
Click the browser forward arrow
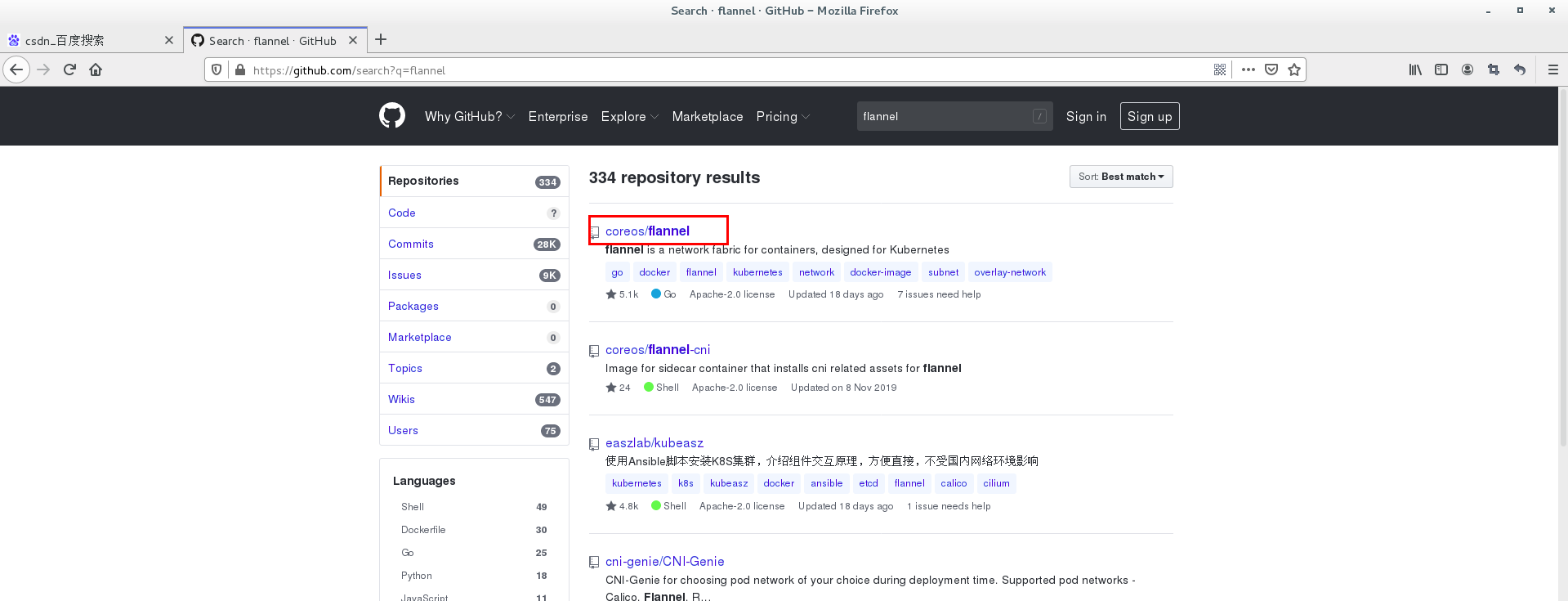(x=43, y=70)
